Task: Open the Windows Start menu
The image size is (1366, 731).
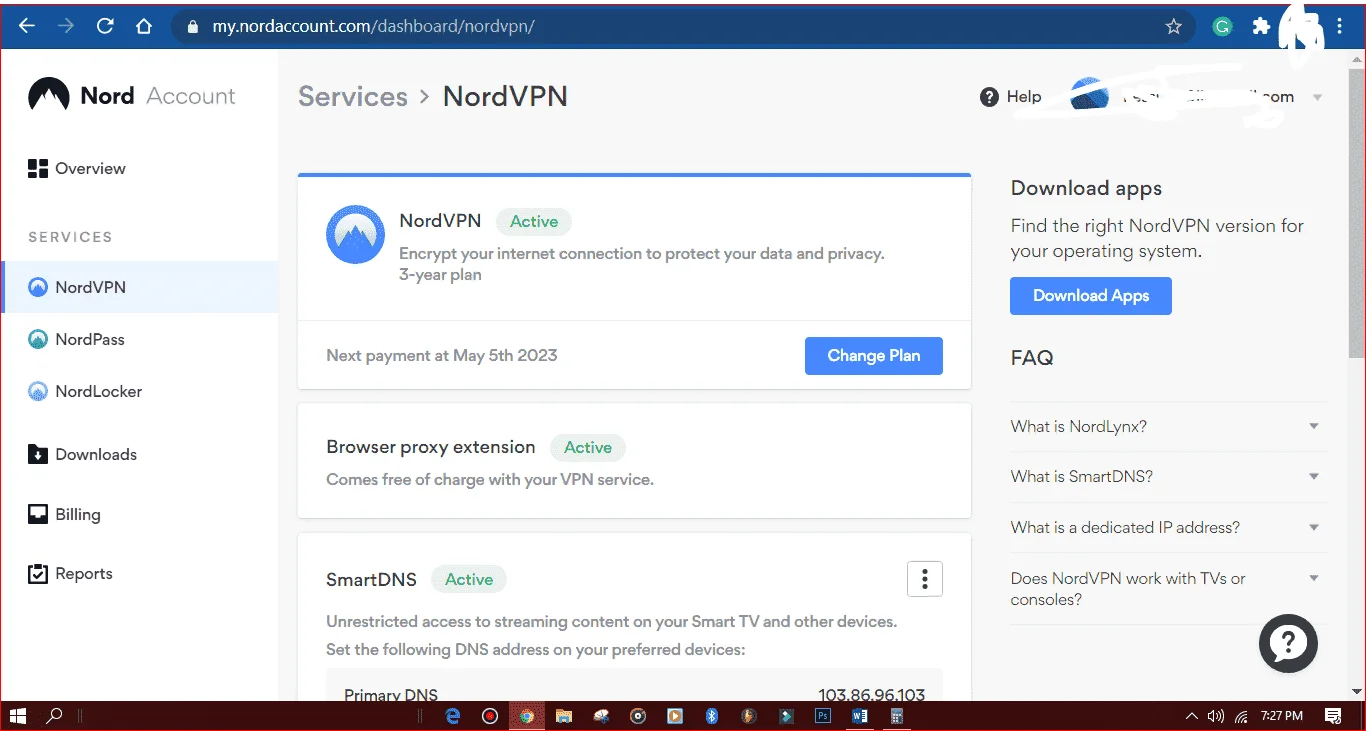Action: [x=18, y=716]
